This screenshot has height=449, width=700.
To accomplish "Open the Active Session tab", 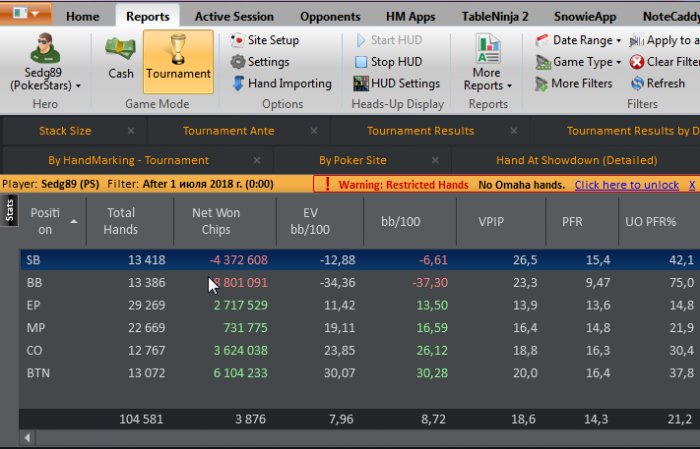I will tap(233, 16).
